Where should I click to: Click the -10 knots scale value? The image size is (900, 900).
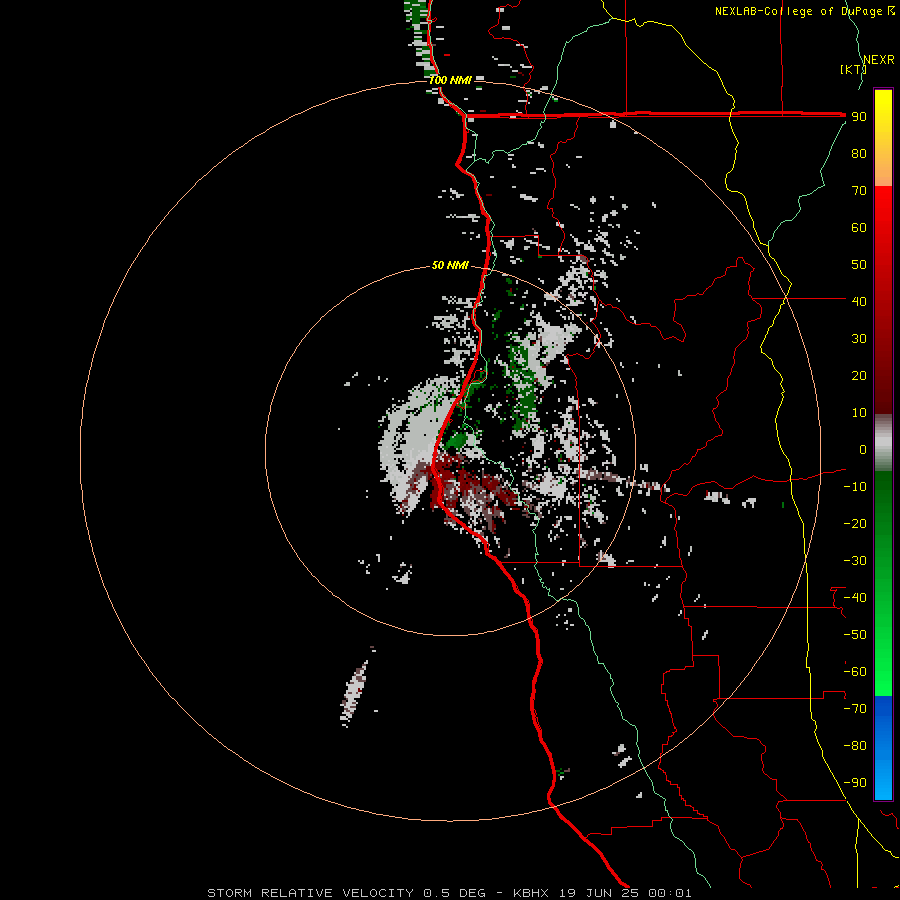coord(855,487)
